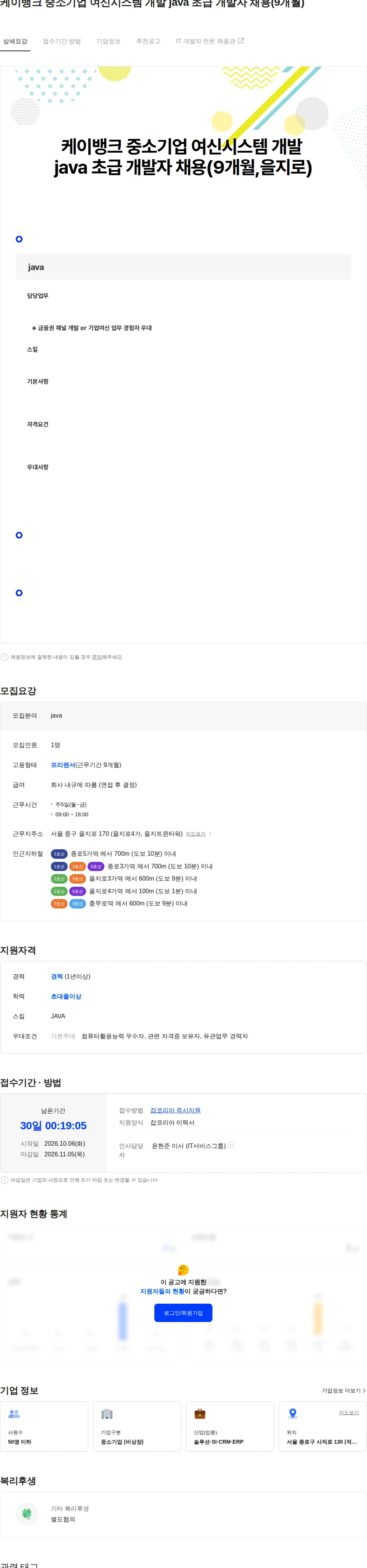This screenshot has width=367, height=1568.
Task: Click 중소기업 (비상장) text
Action: 122,1441
